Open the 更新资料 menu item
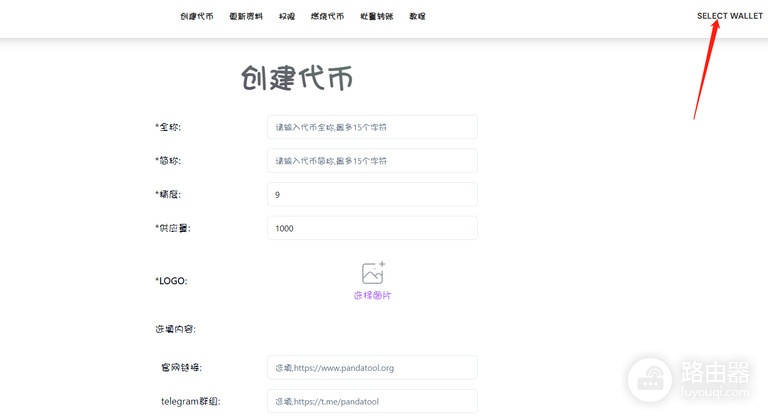The width and height of the screenshot is (768, 420). 246,16
